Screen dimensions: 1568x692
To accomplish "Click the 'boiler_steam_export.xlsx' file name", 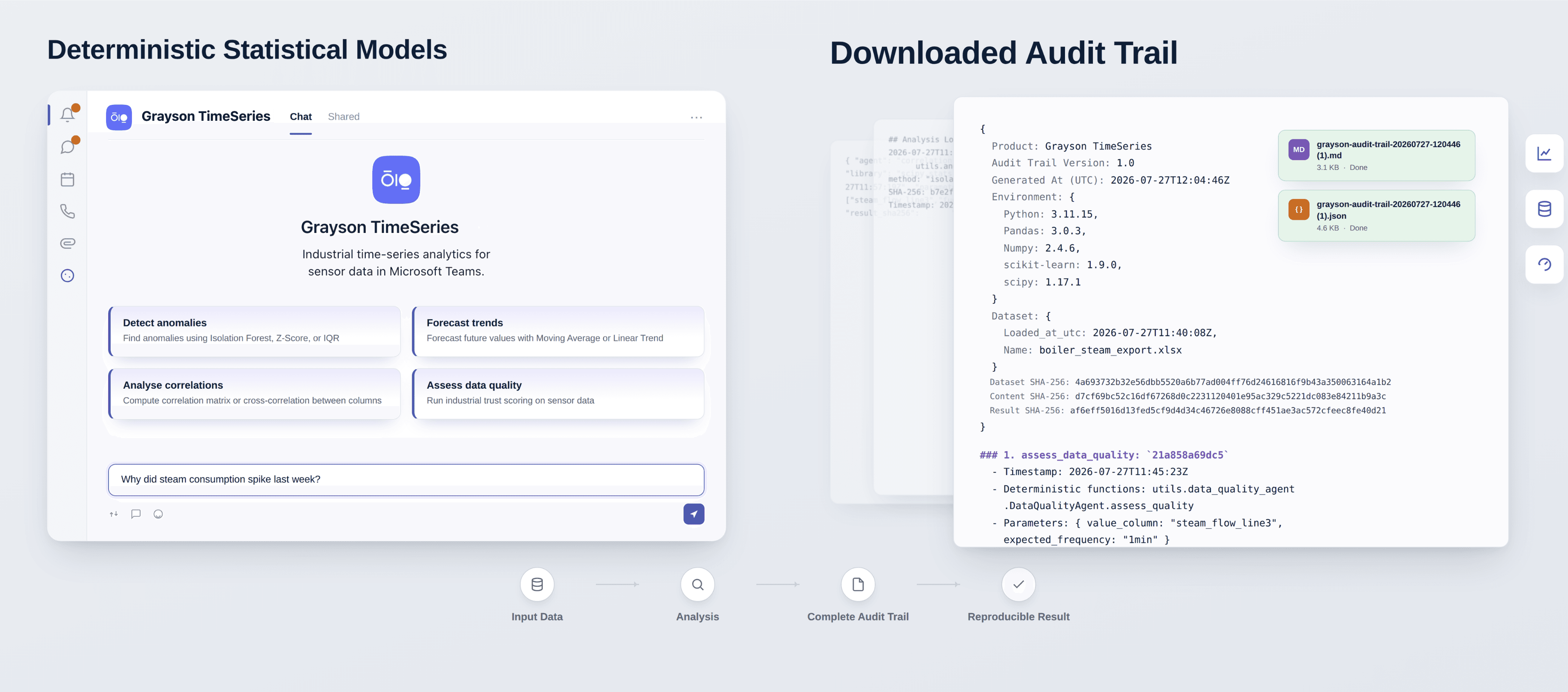I will coord(1110,351).
